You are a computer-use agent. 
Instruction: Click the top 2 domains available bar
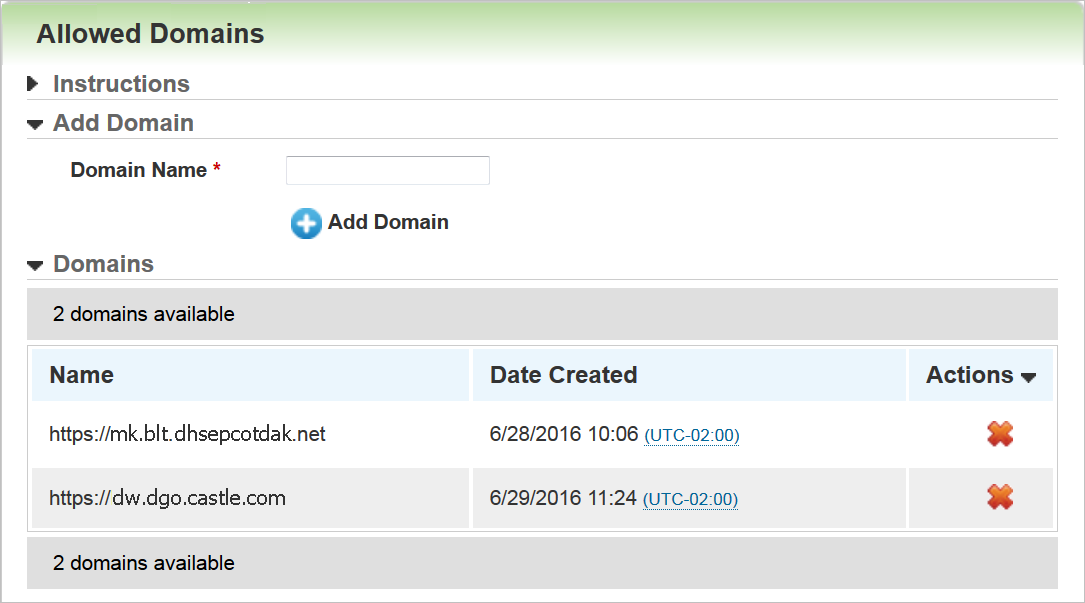pyautogui.click(x=143, y=314)
